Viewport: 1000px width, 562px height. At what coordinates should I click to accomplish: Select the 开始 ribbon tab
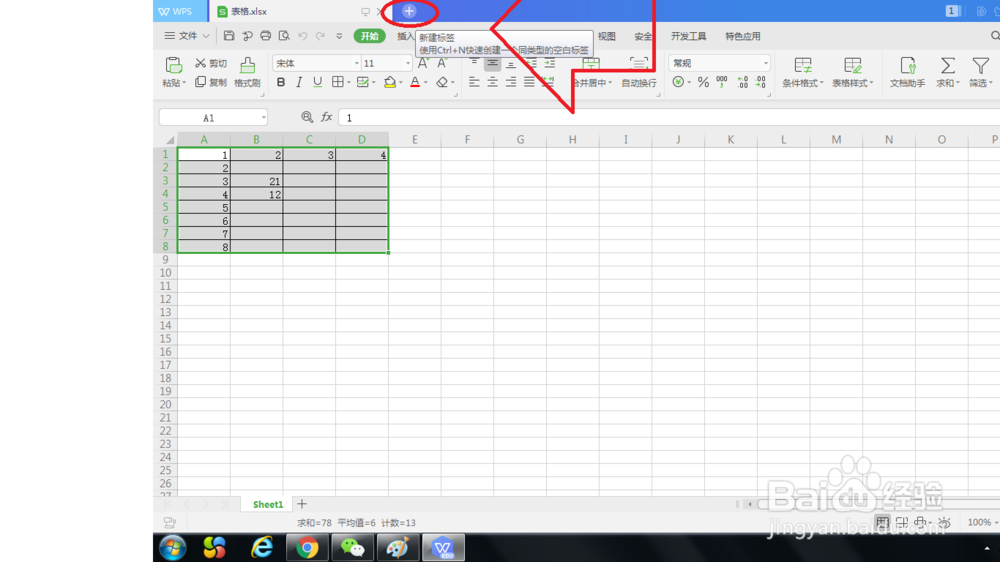[370, 36]
